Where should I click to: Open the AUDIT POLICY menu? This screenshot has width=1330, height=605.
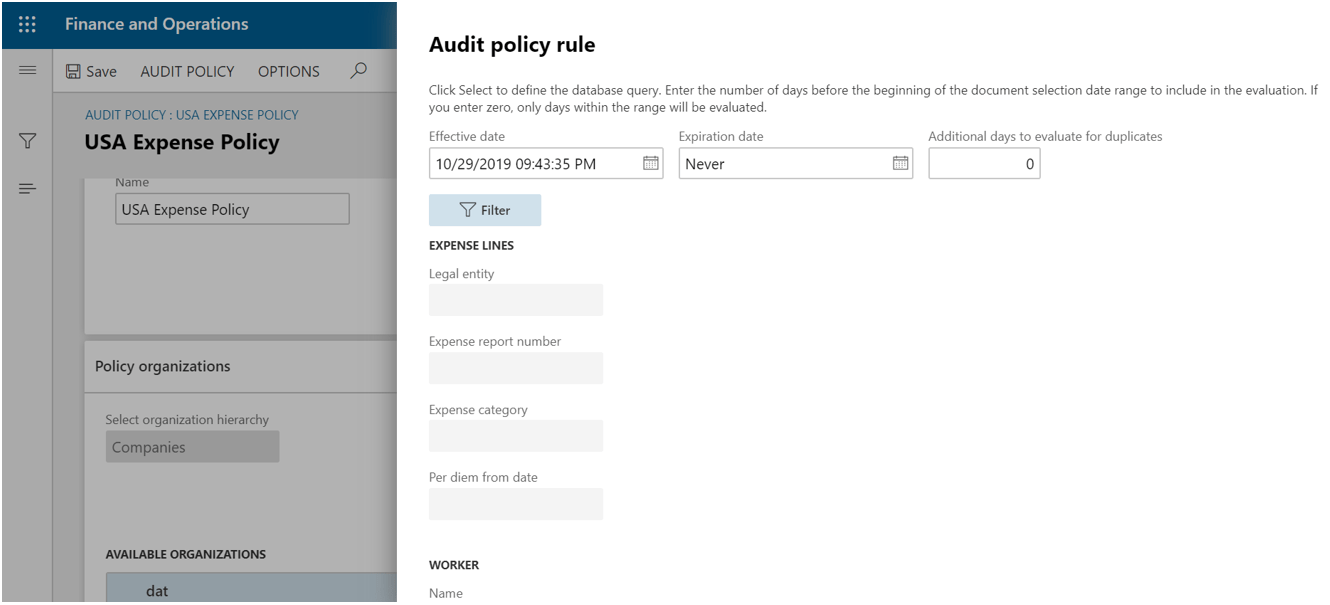(x=187, y=72)
